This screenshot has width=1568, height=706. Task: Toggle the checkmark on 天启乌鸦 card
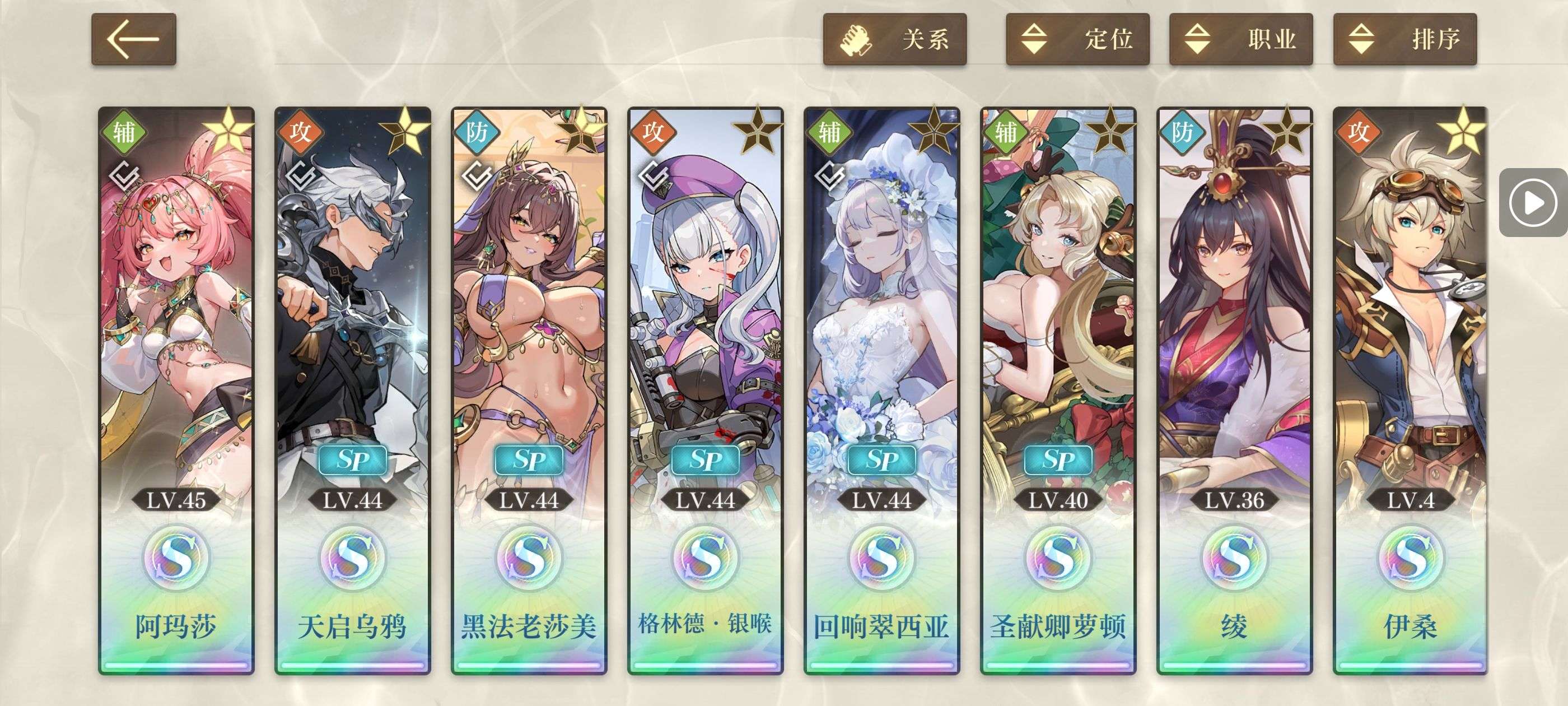point(301,176)
